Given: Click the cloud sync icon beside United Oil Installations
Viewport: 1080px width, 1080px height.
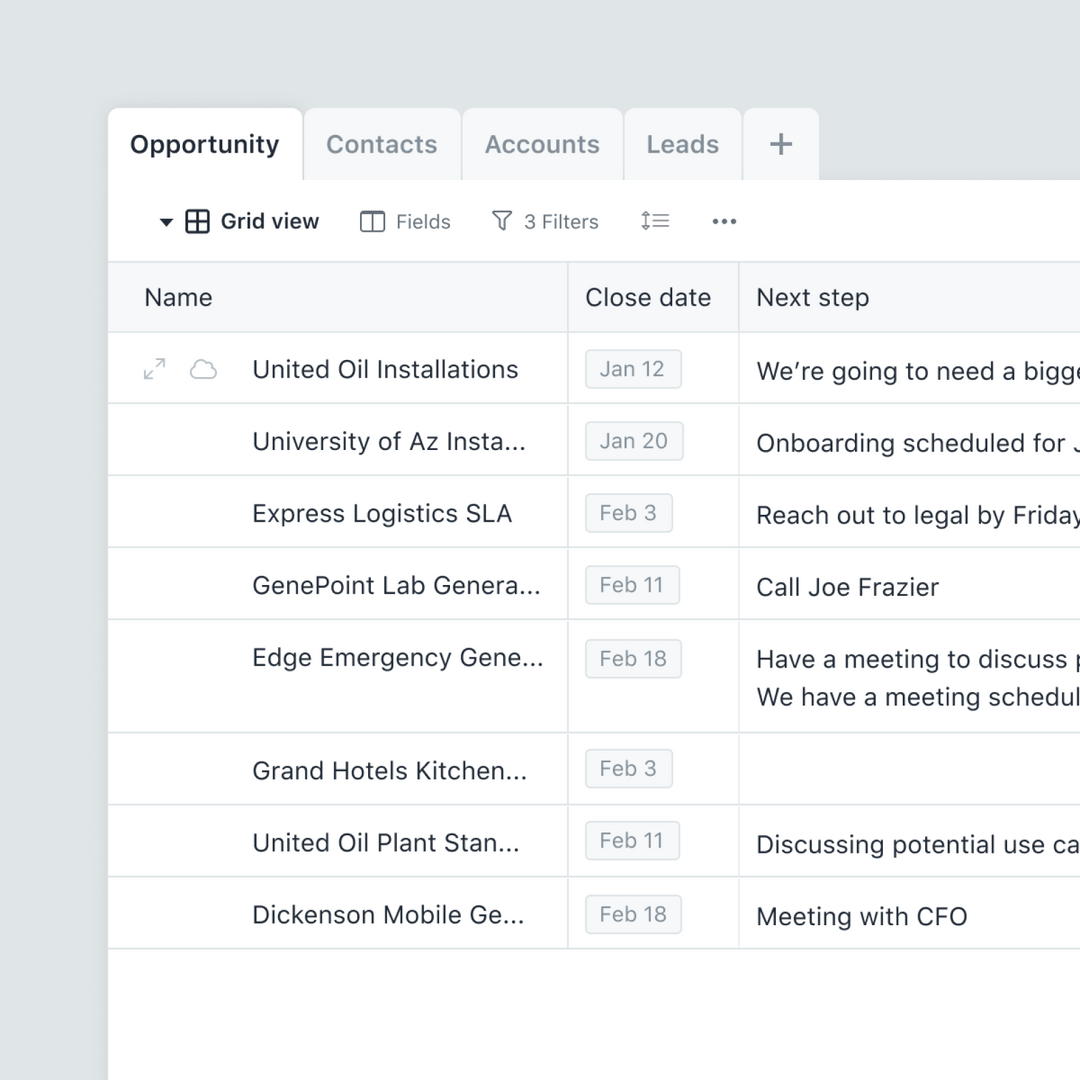Looking at the screenshot, I should click(203, 368).
